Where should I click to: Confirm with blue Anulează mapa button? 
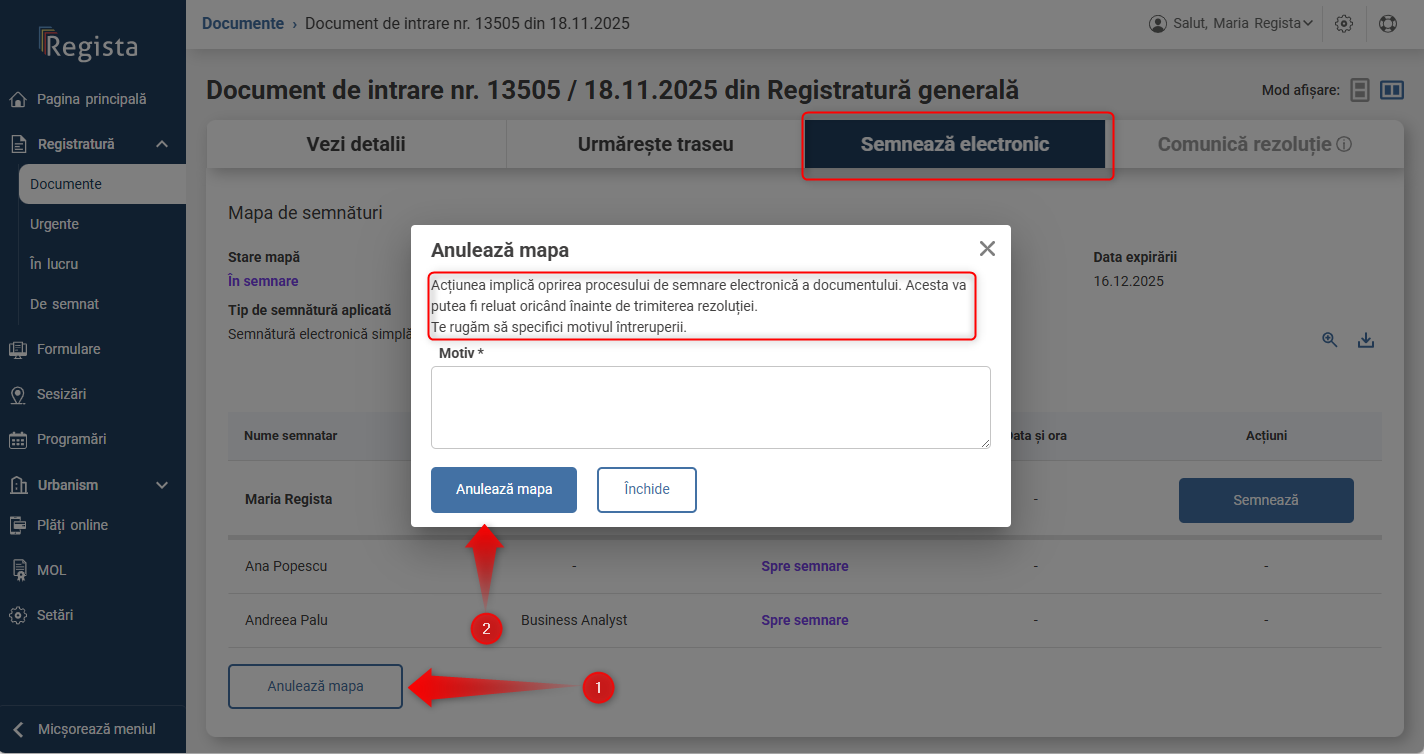click(504, 490)
